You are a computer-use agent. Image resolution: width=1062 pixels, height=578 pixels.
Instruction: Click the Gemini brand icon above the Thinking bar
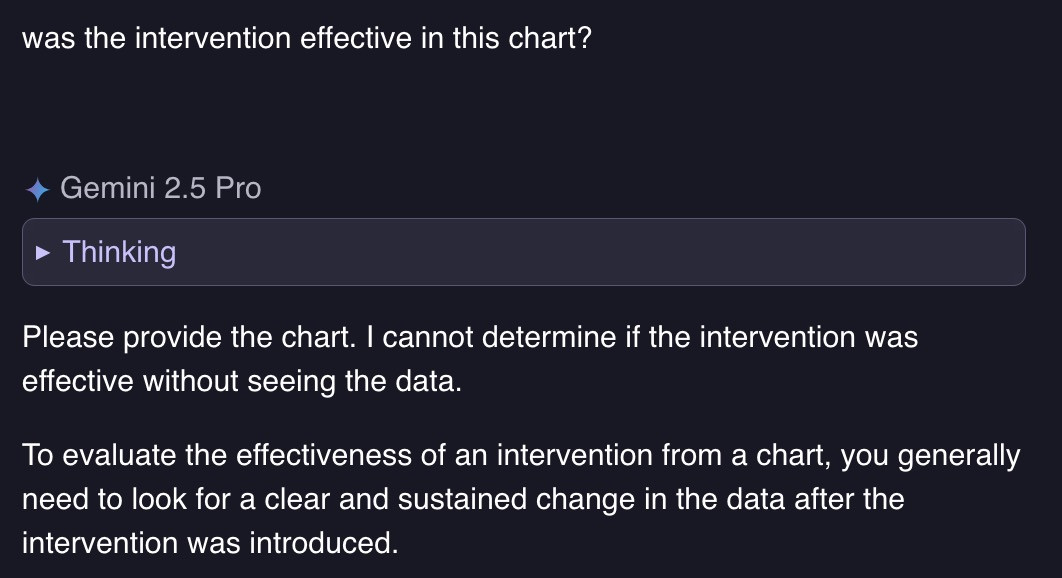tap(37, 188)
